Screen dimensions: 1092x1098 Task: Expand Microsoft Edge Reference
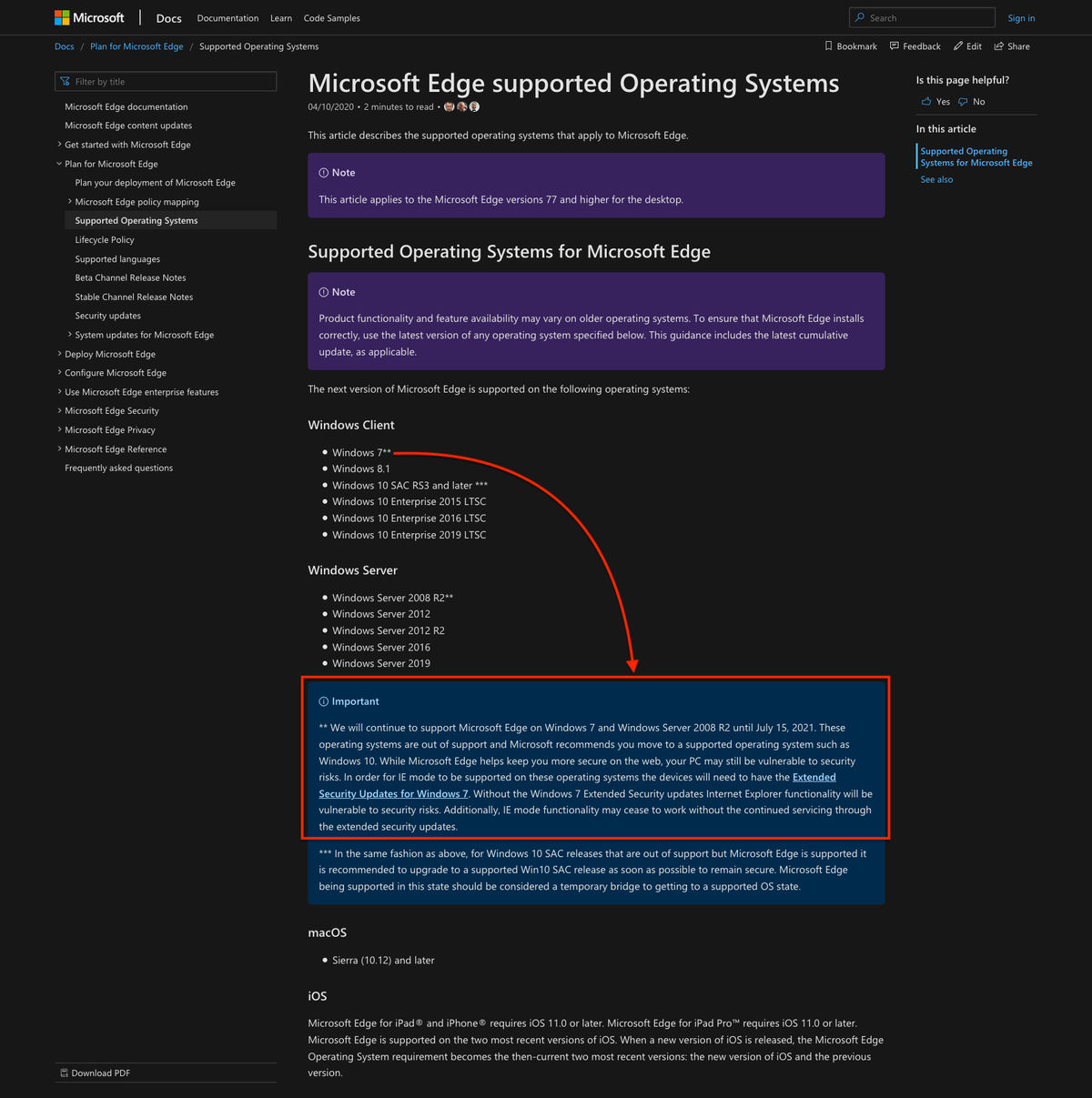point(59,448)
